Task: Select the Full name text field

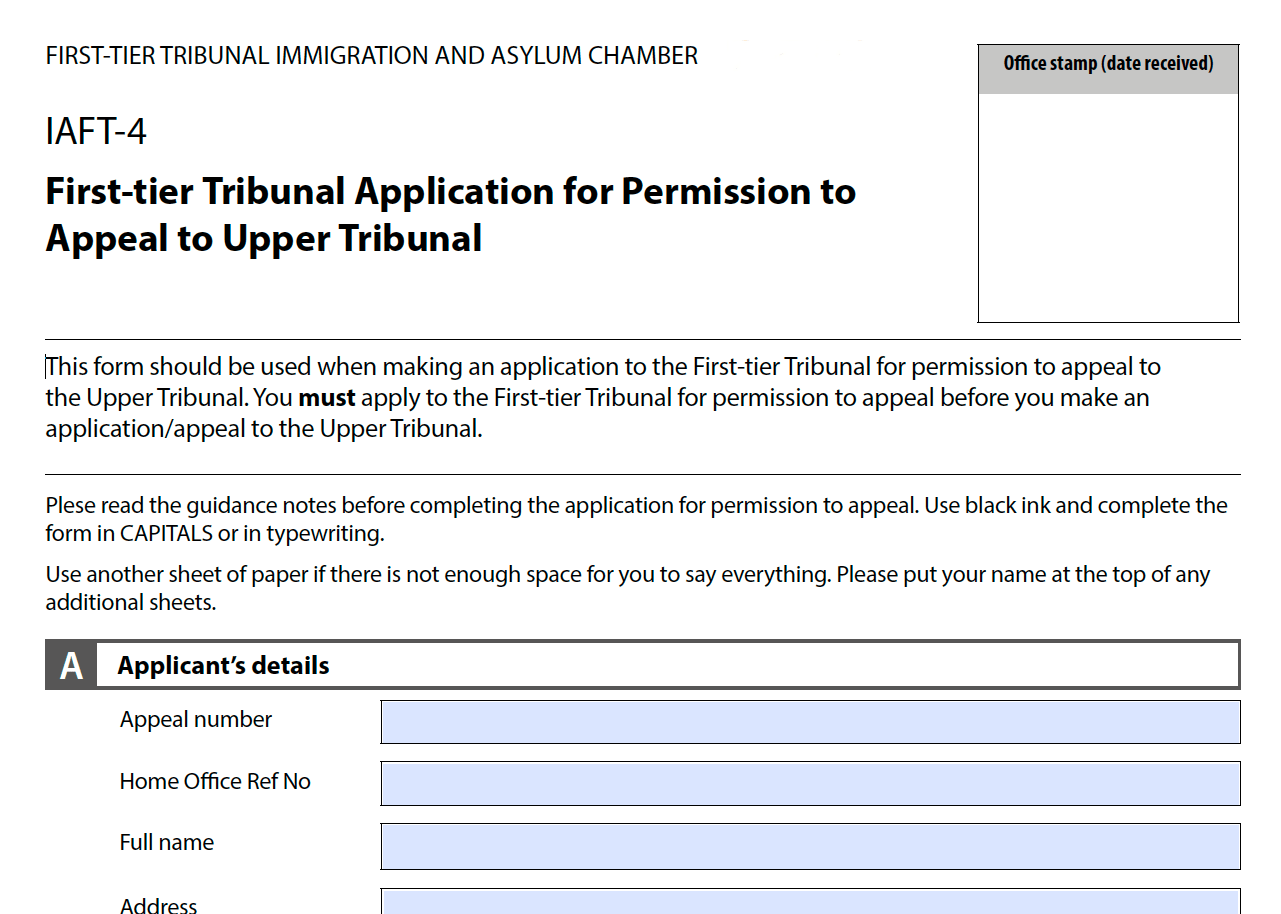Action: click(x=810, y=845)
